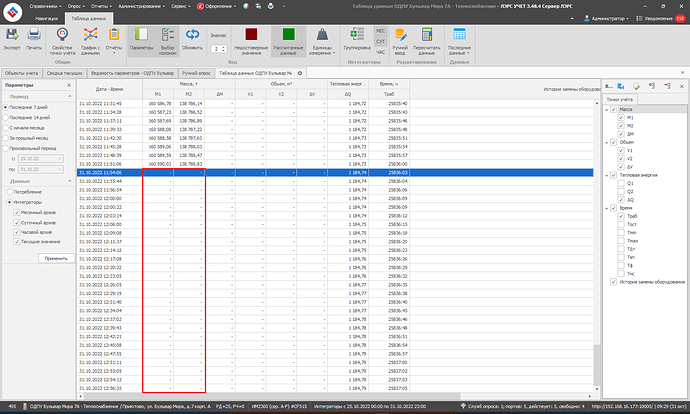This screenshot has height=414, width=690.
Task: Open the Сервис menu
Action: click(180, 6)
